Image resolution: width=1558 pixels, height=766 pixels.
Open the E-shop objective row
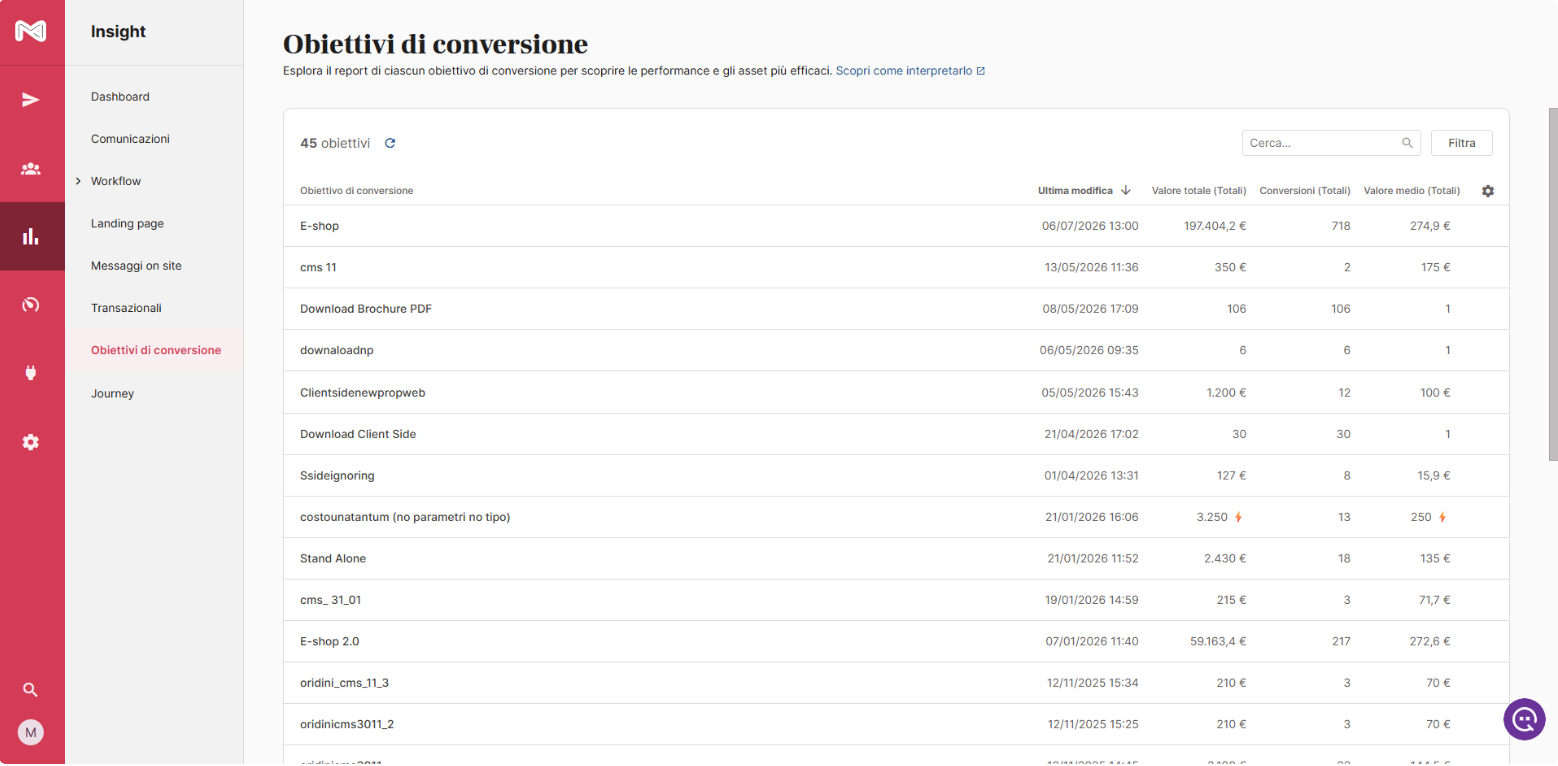click(896, 226)
